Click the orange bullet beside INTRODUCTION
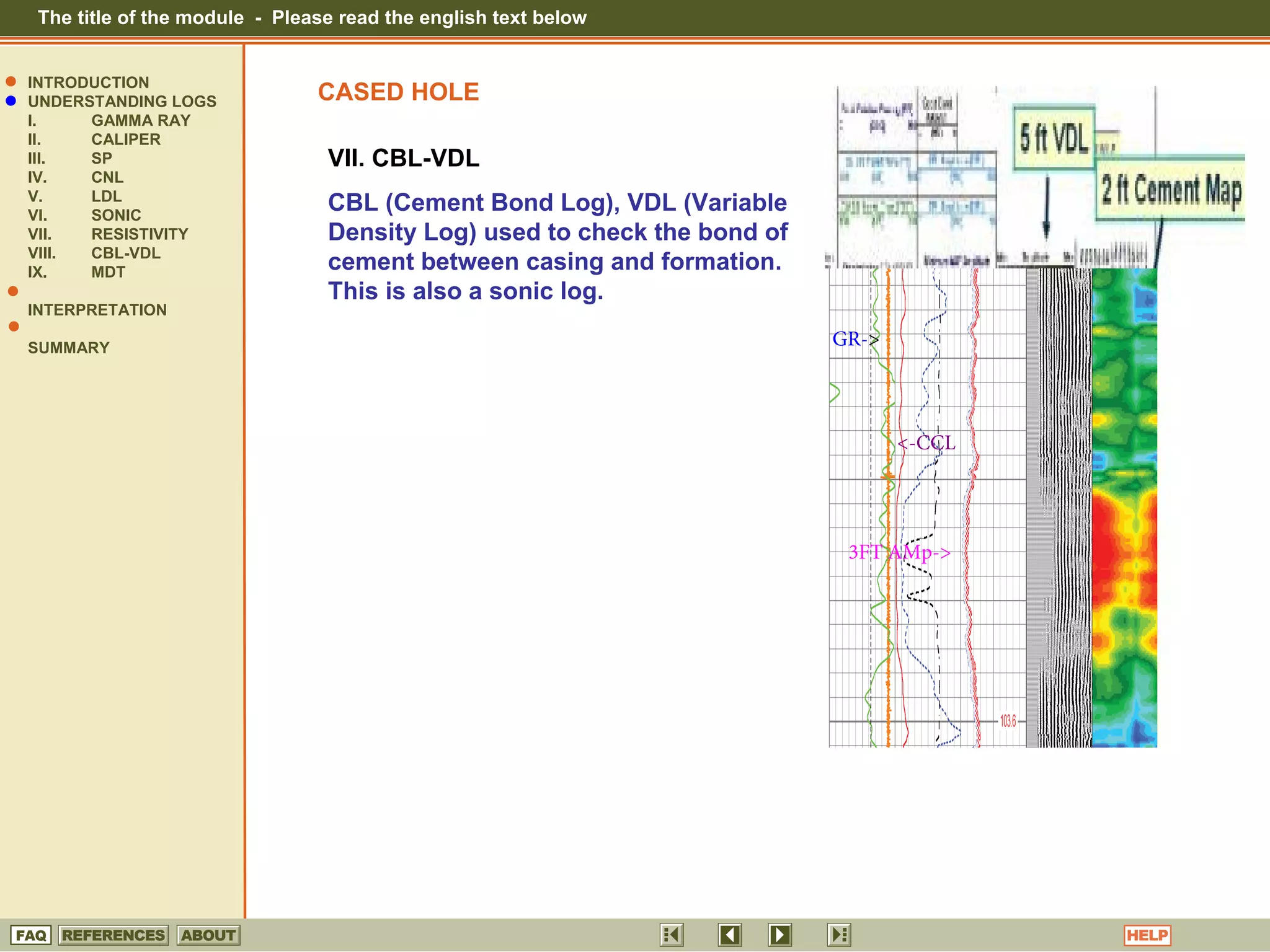1270x952 pixels. [x=11, y=82]
